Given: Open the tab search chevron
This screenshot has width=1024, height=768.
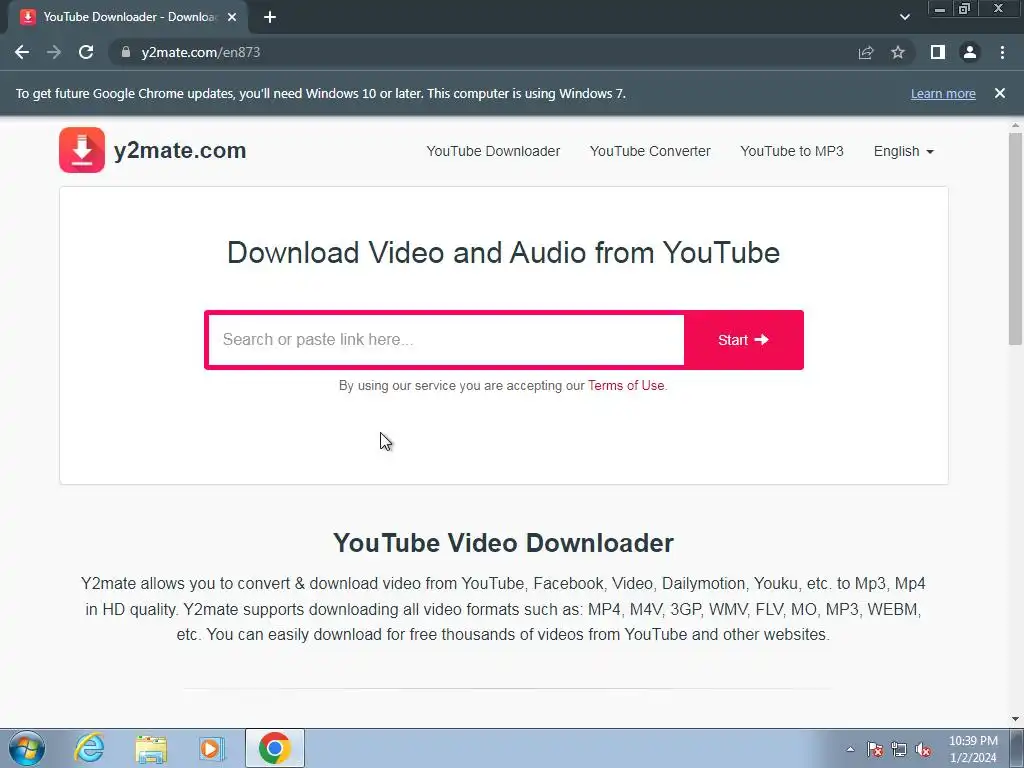Looking at the screenshot, I should (904, 17).
